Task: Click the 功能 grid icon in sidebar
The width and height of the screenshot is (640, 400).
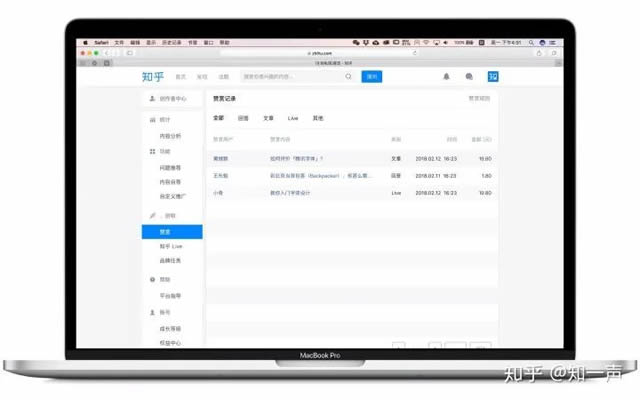Action: 151,151
